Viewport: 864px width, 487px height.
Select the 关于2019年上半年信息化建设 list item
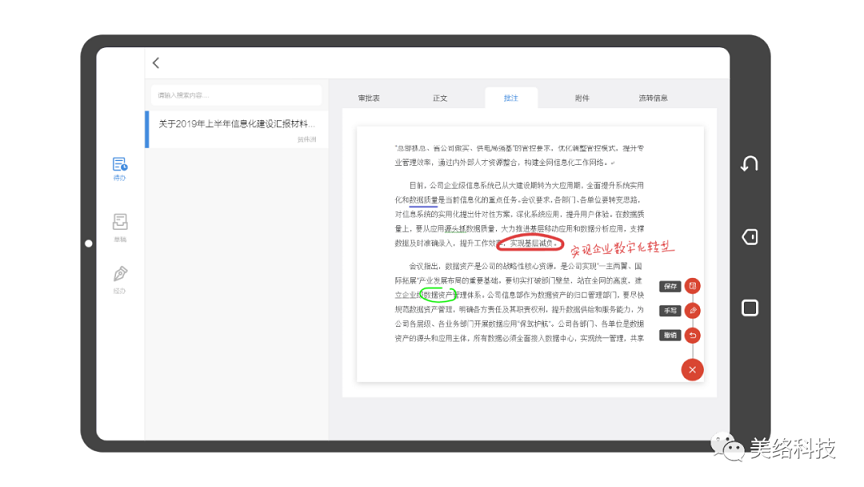point(237,129)
